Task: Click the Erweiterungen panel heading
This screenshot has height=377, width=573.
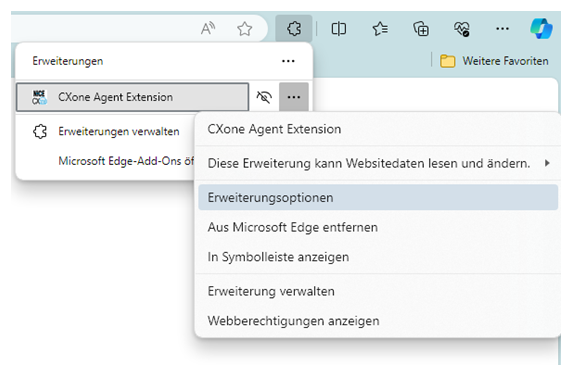Action: coord(68,61)
